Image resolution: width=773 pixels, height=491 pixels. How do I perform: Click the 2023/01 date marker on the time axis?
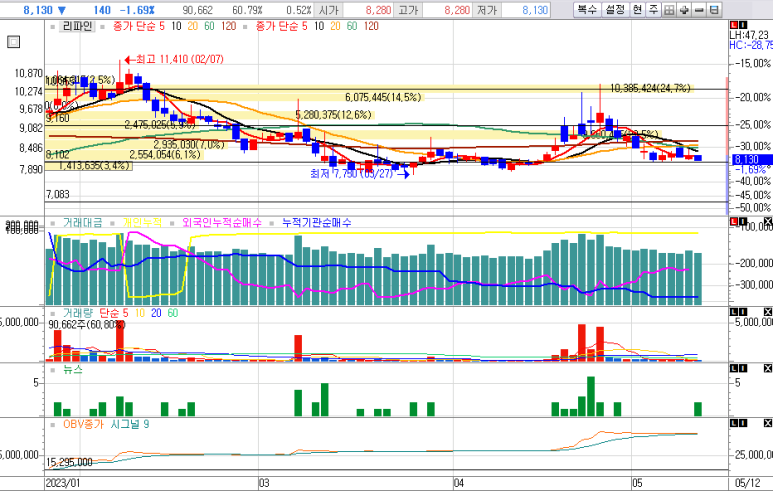click(x=63, y=483)
